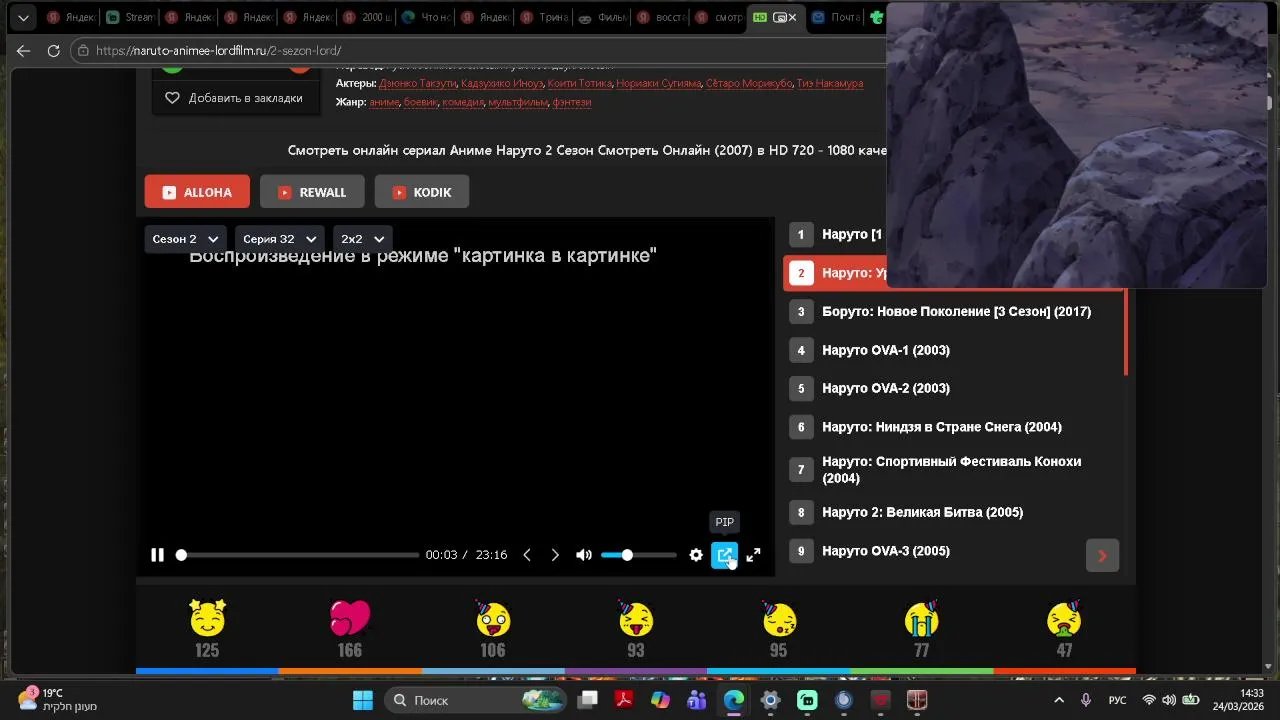Open actor link Дзюнко Такэути
The image size is (1280, 720).
click(418, 83)
